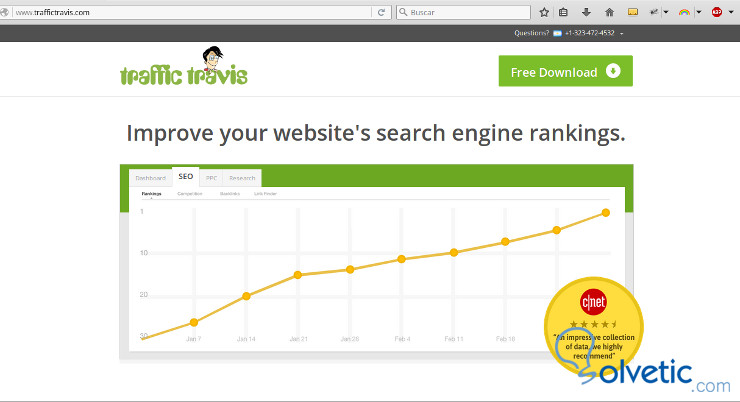
Task: Click the download arrow inside Free Download button
Action: (x=613, y=71)
